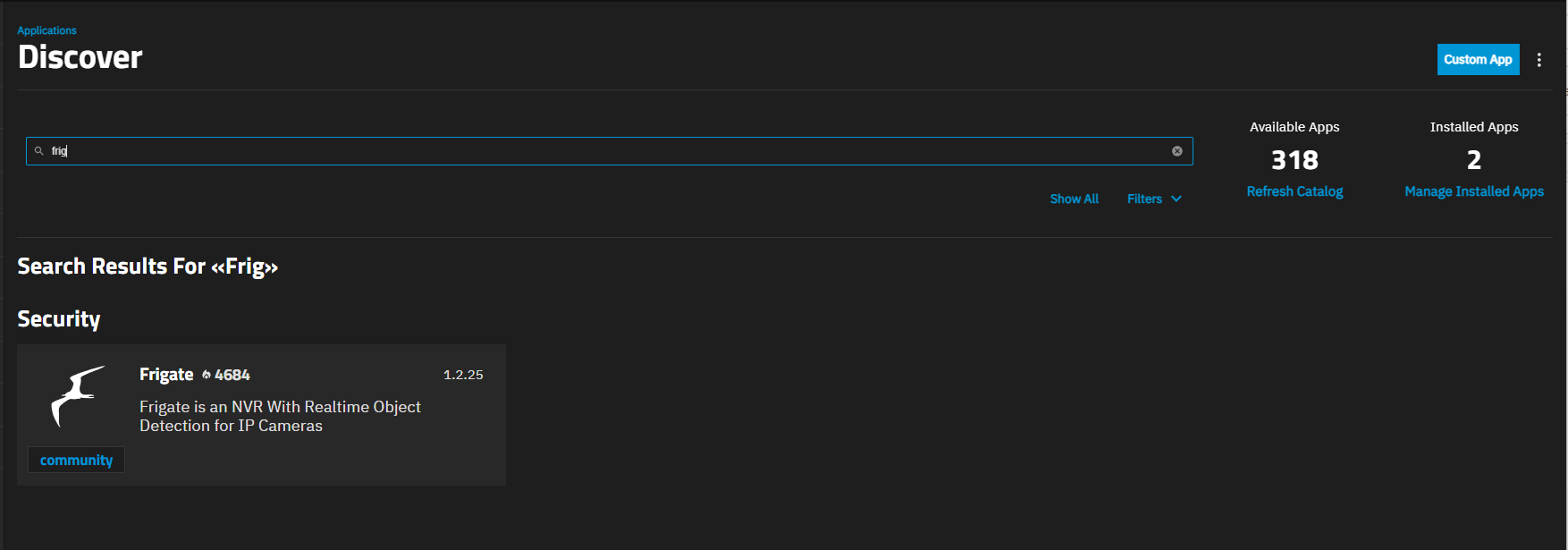The image size is (1568, 550).
Task: Clear the search text with the X icon
Action: pos(1177,151)
